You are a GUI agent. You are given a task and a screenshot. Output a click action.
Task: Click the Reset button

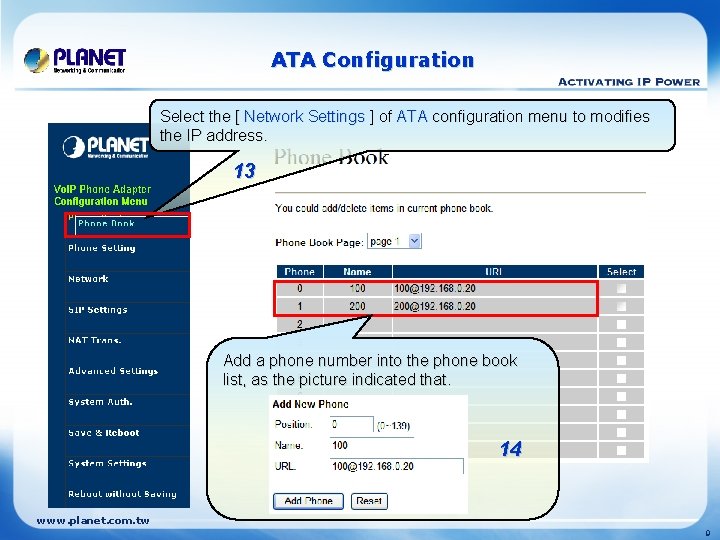369,501
